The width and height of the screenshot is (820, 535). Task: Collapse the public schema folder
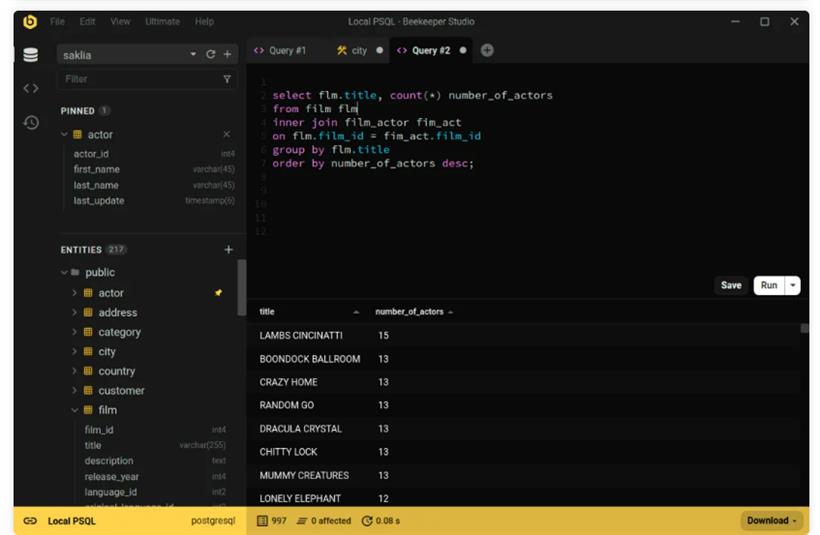point(64,272)
